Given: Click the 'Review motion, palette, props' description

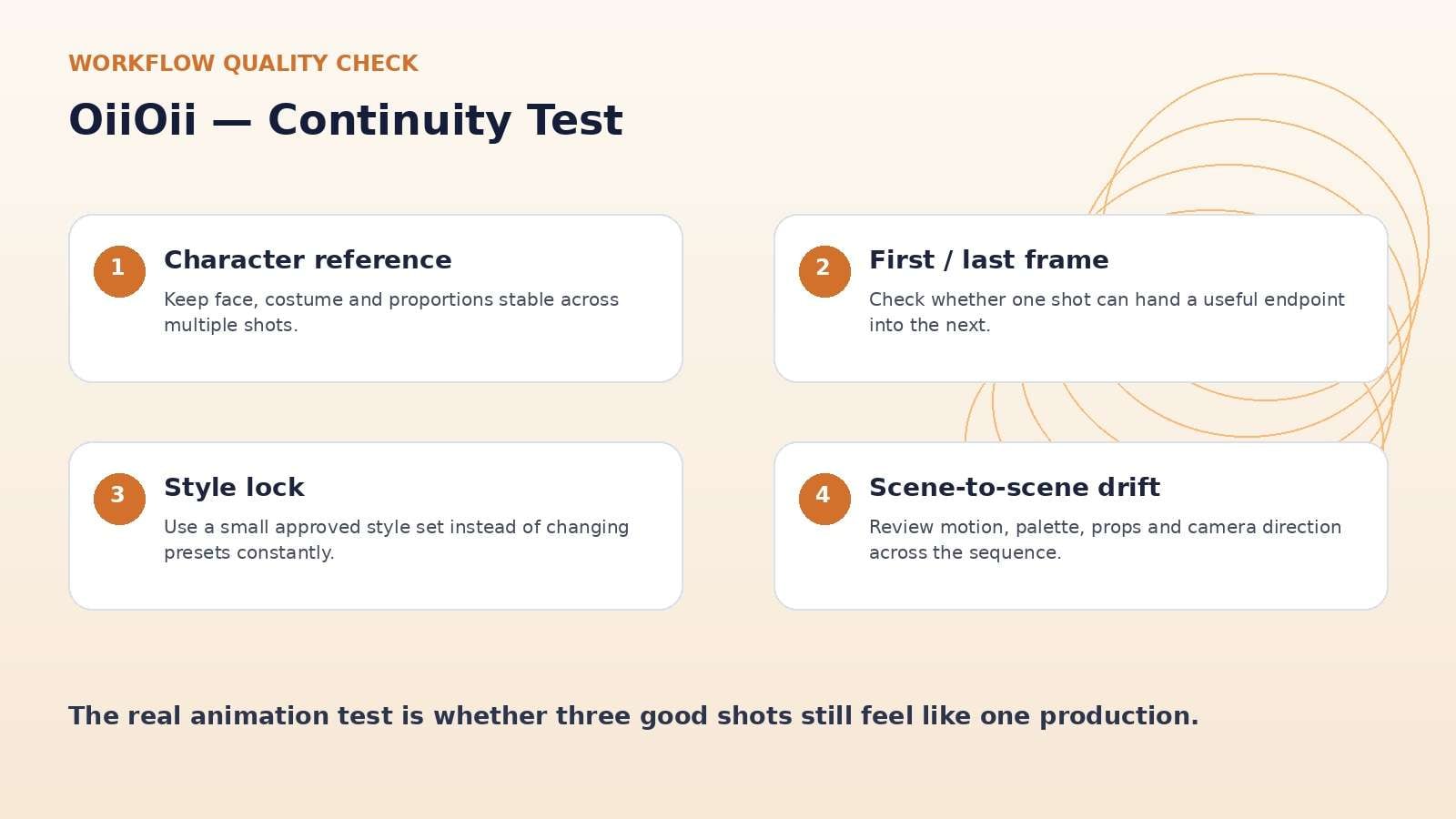Looking at the screenshot, I should click(1105, 540).
